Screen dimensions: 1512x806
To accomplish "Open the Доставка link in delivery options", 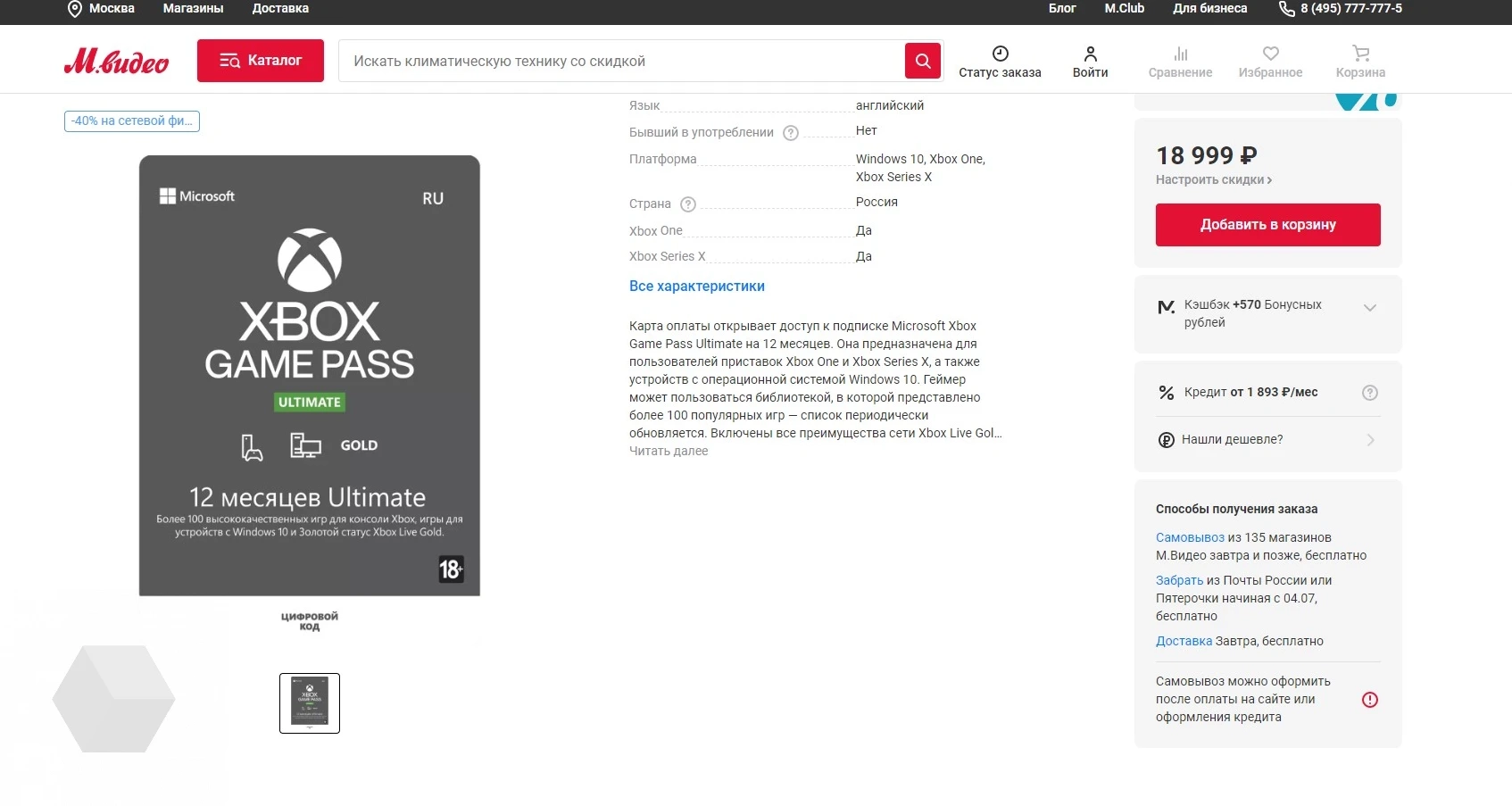I will (x=1184, y=641).
